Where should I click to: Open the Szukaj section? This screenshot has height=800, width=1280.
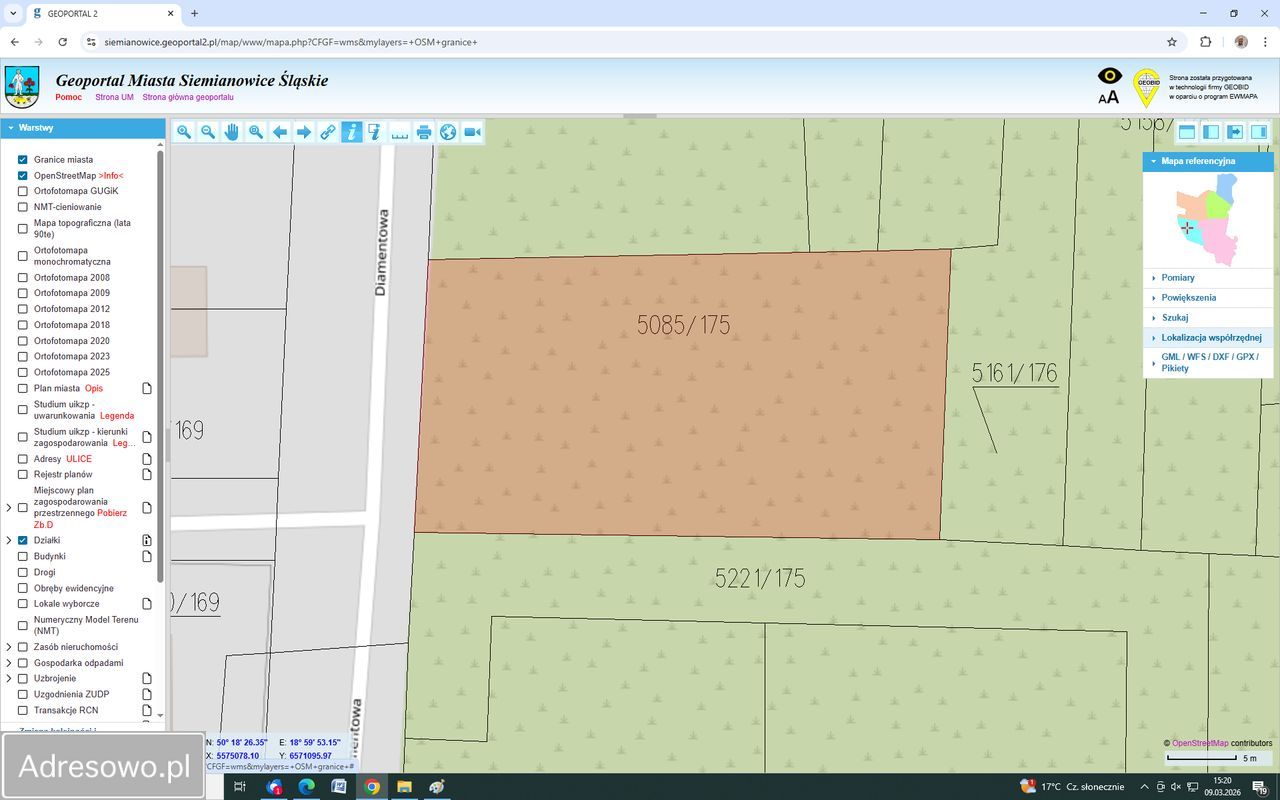(x=1174, y=318)
